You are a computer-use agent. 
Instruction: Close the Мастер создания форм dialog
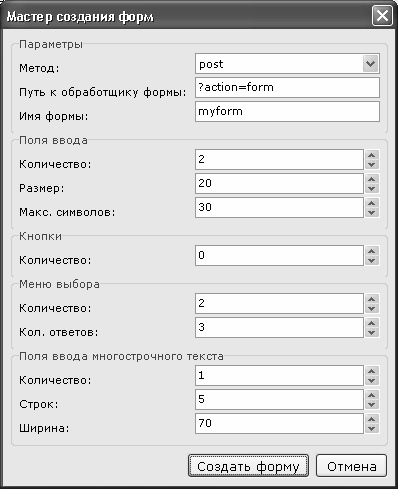pos(382,15)
